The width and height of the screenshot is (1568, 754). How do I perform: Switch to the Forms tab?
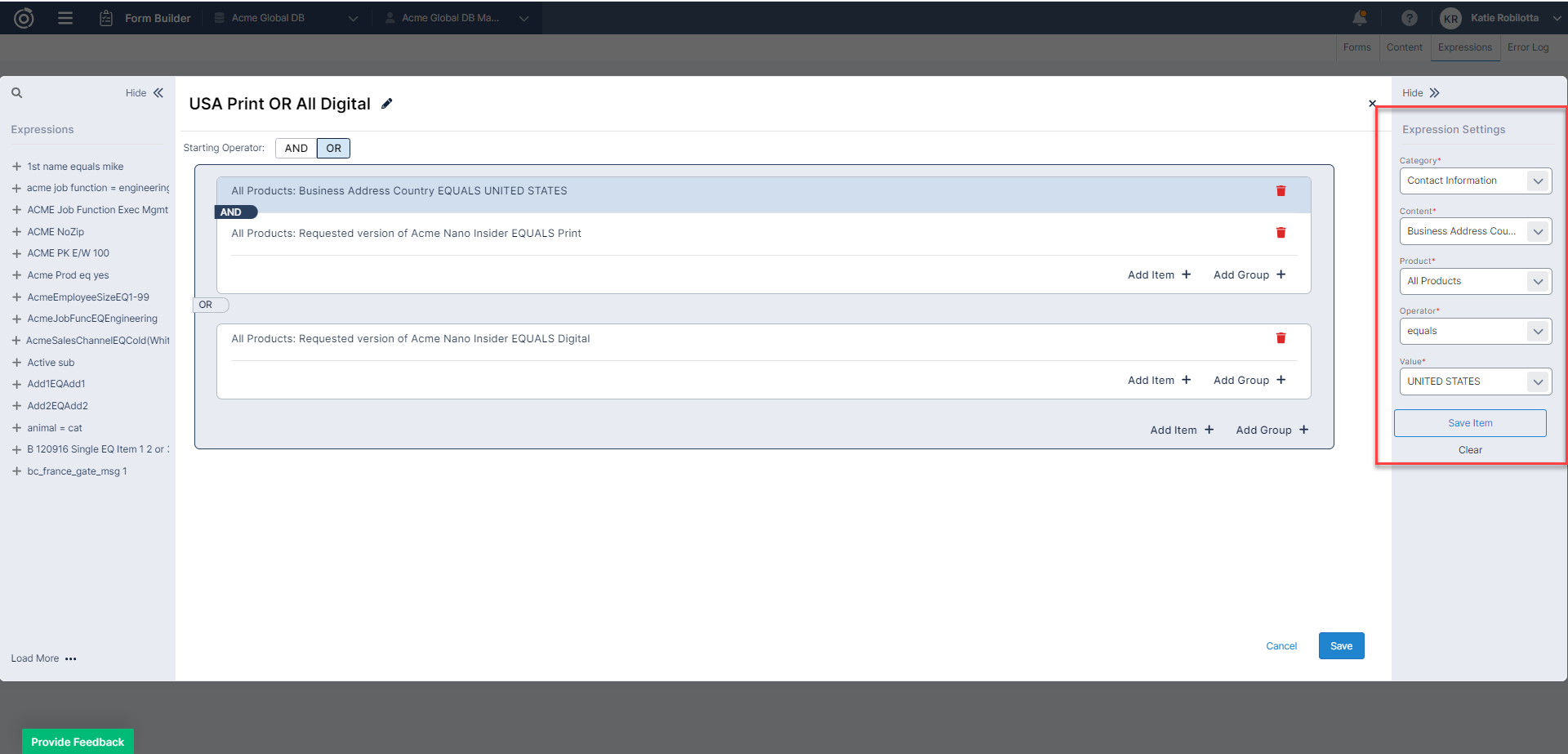click(x=1356, y=47)
